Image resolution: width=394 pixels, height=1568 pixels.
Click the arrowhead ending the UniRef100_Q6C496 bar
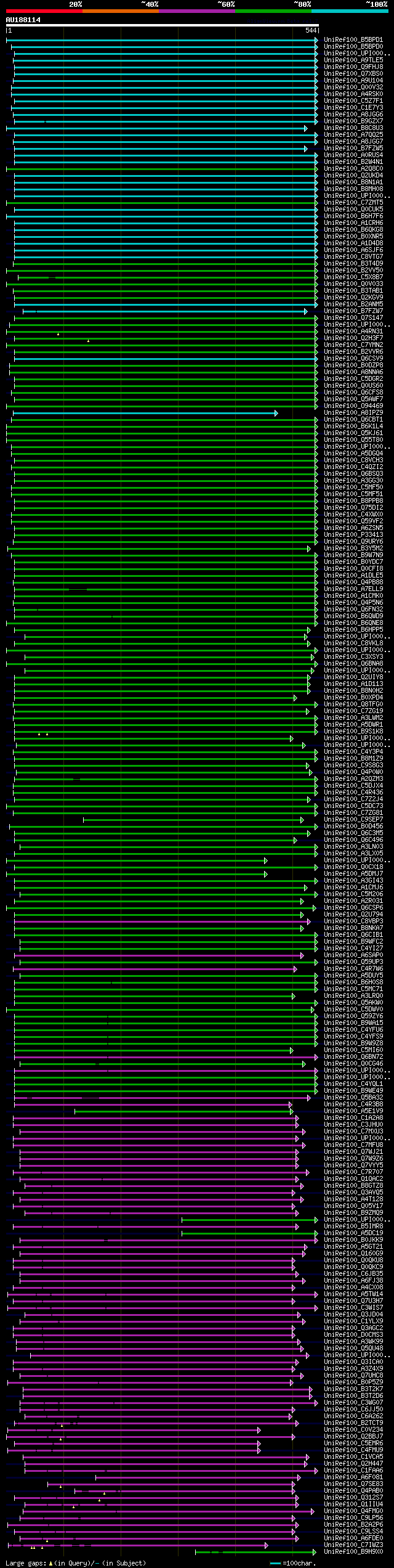click(295, 840)
